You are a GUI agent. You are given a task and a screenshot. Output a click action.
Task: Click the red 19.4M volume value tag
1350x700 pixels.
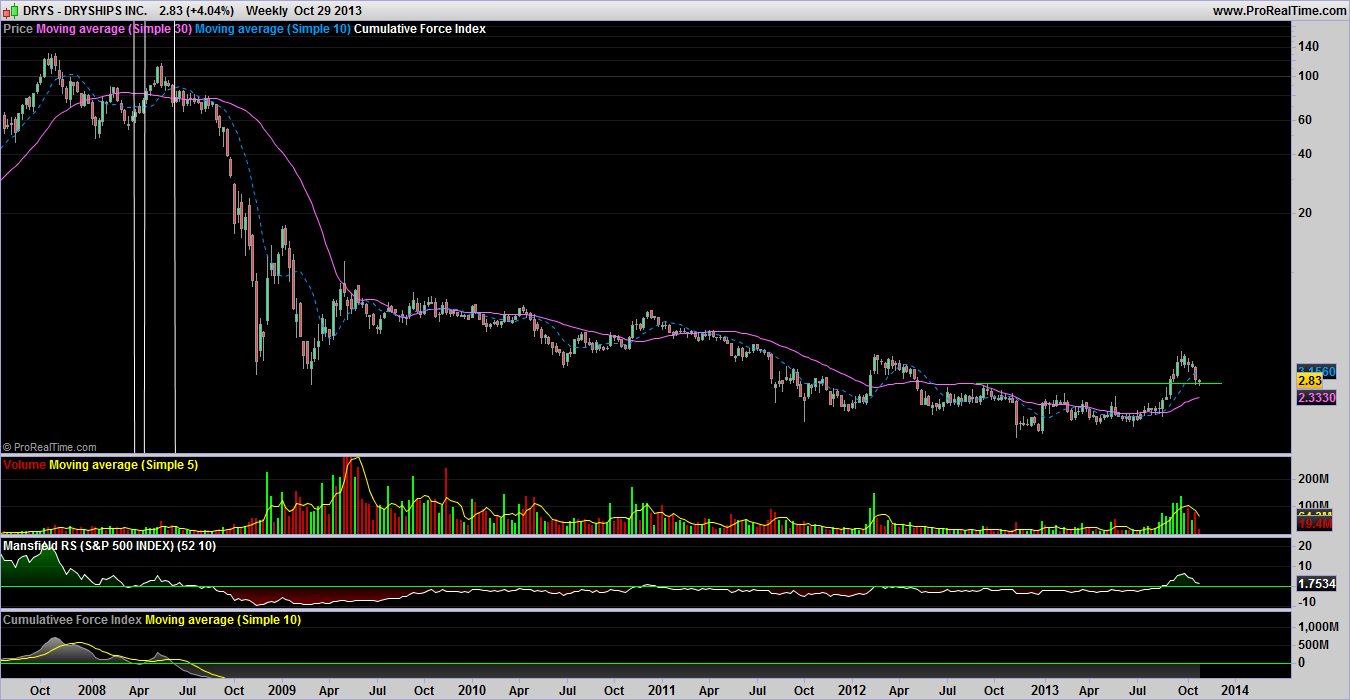pyautogui.click(x=1315, y=524)
